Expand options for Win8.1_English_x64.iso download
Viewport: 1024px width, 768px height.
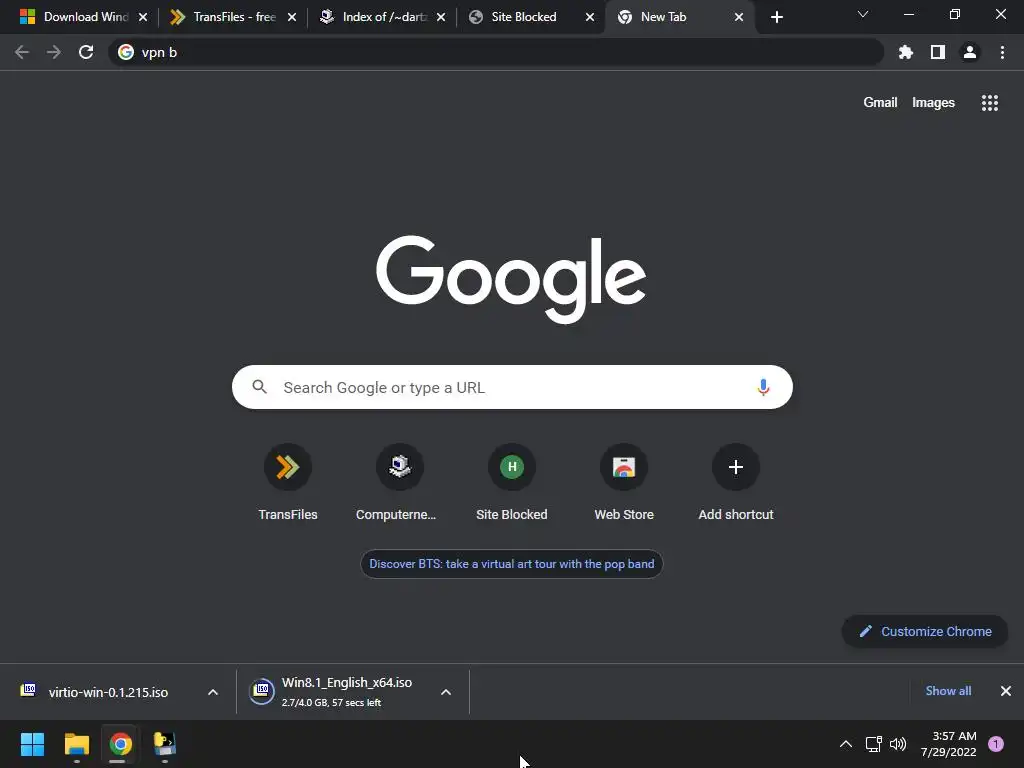coord(445,692)
